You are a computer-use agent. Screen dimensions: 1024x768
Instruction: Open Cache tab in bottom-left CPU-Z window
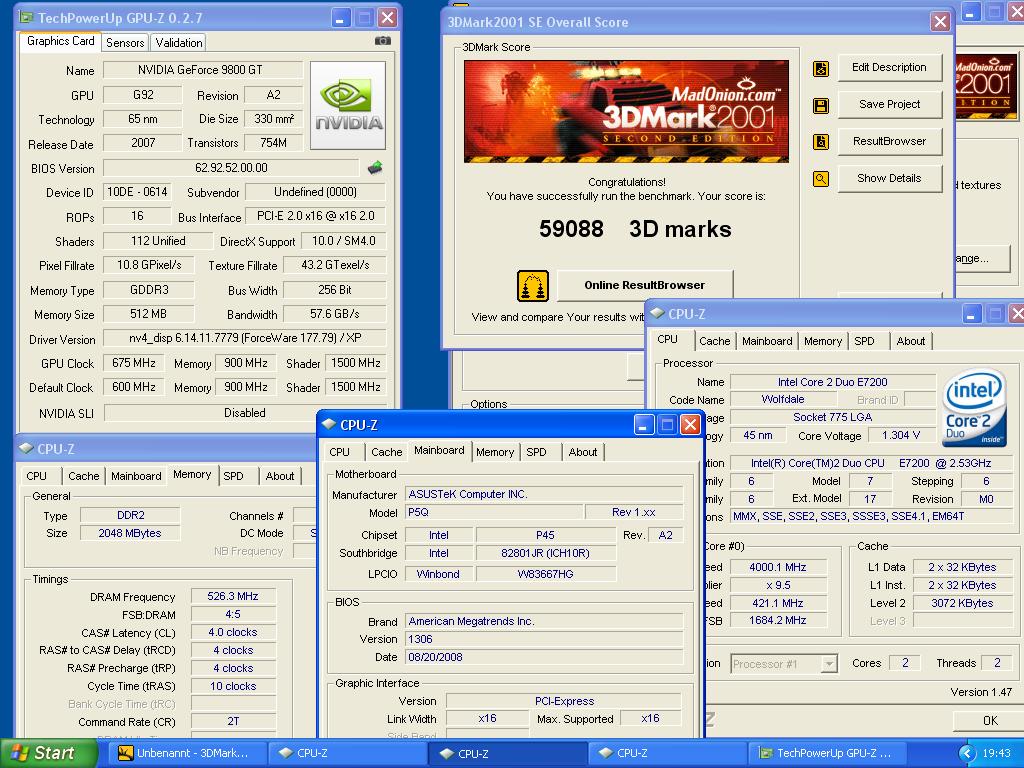[84, 476]
